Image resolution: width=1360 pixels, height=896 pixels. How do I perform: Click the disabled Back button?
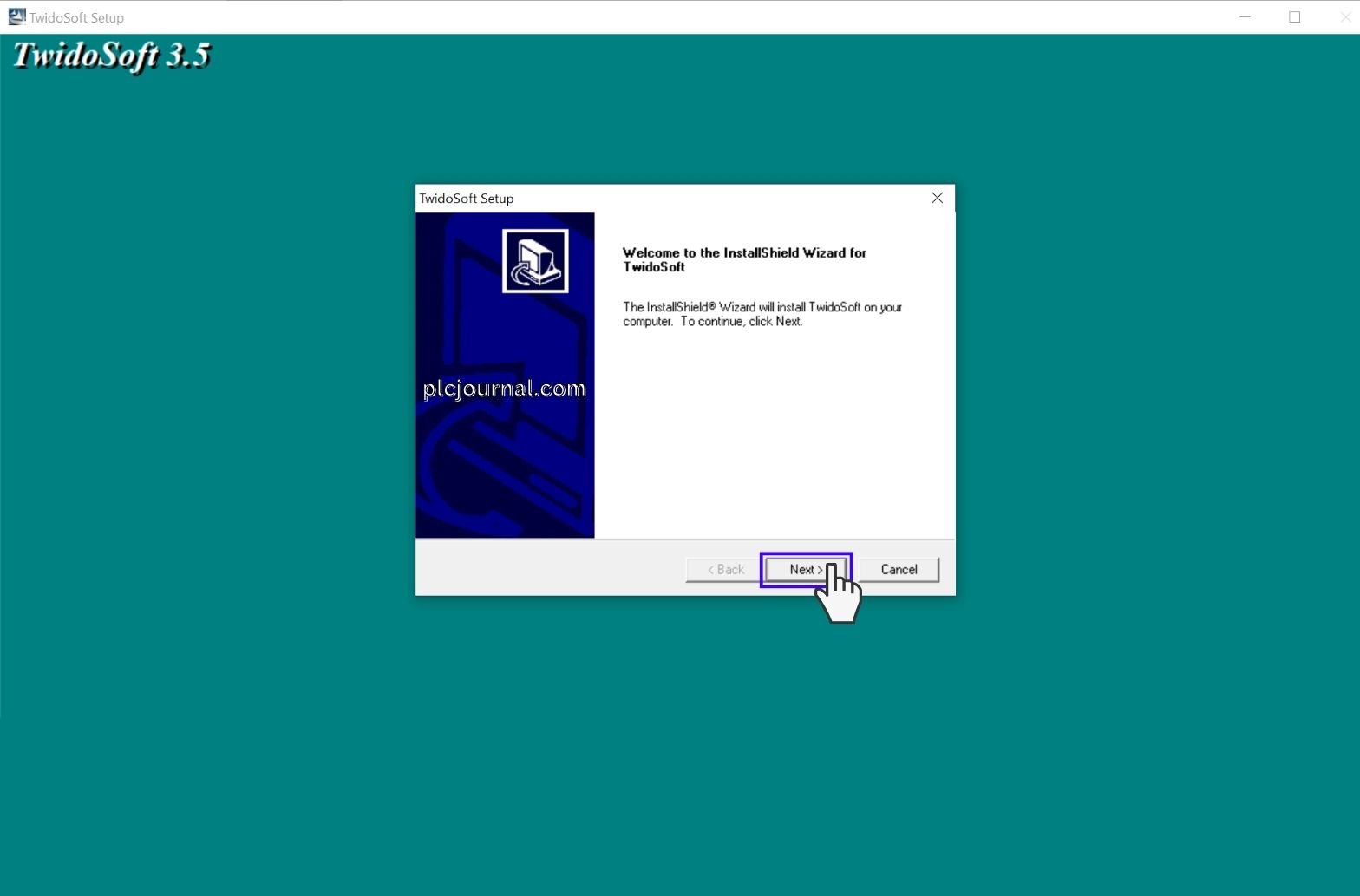click(x=725, y=570)
